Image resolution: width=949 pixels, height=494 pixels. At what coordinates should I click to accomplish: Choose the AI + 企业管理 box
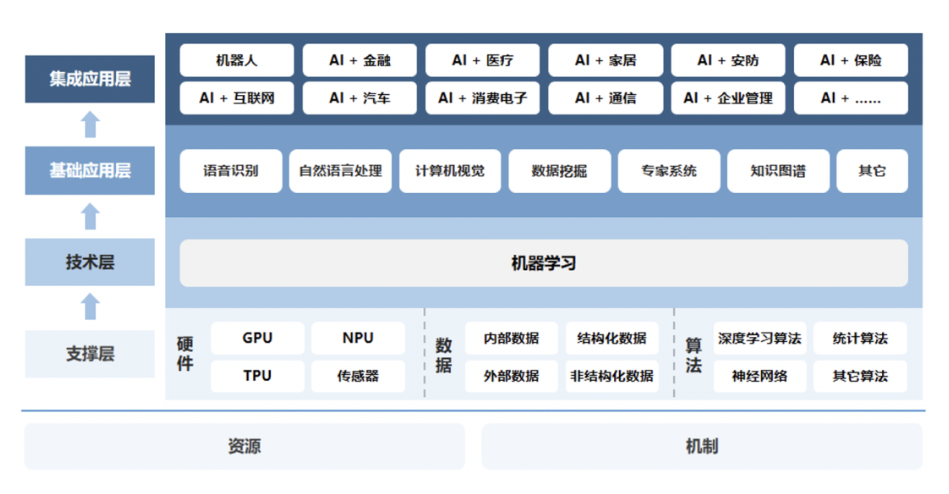(728, 98)
